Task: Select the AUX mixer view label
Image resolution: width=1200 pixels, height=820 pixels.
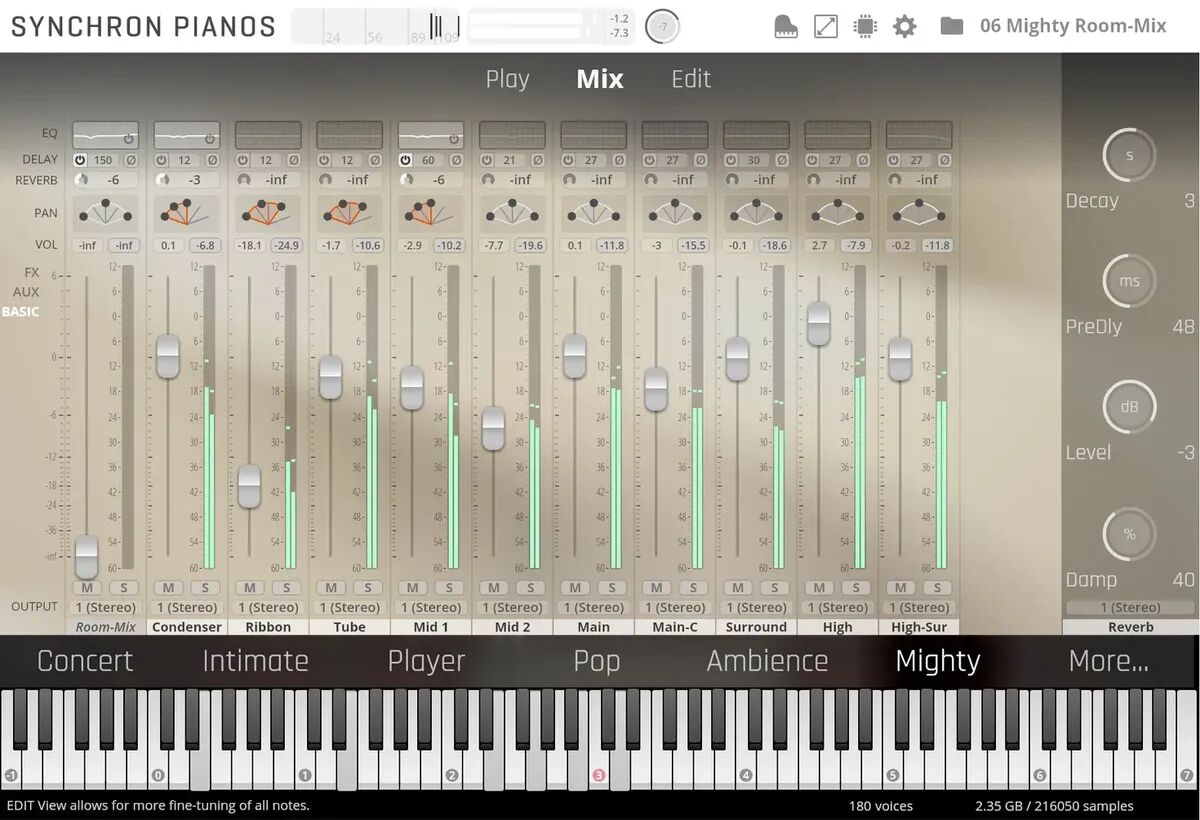Action: click(26, 292)
